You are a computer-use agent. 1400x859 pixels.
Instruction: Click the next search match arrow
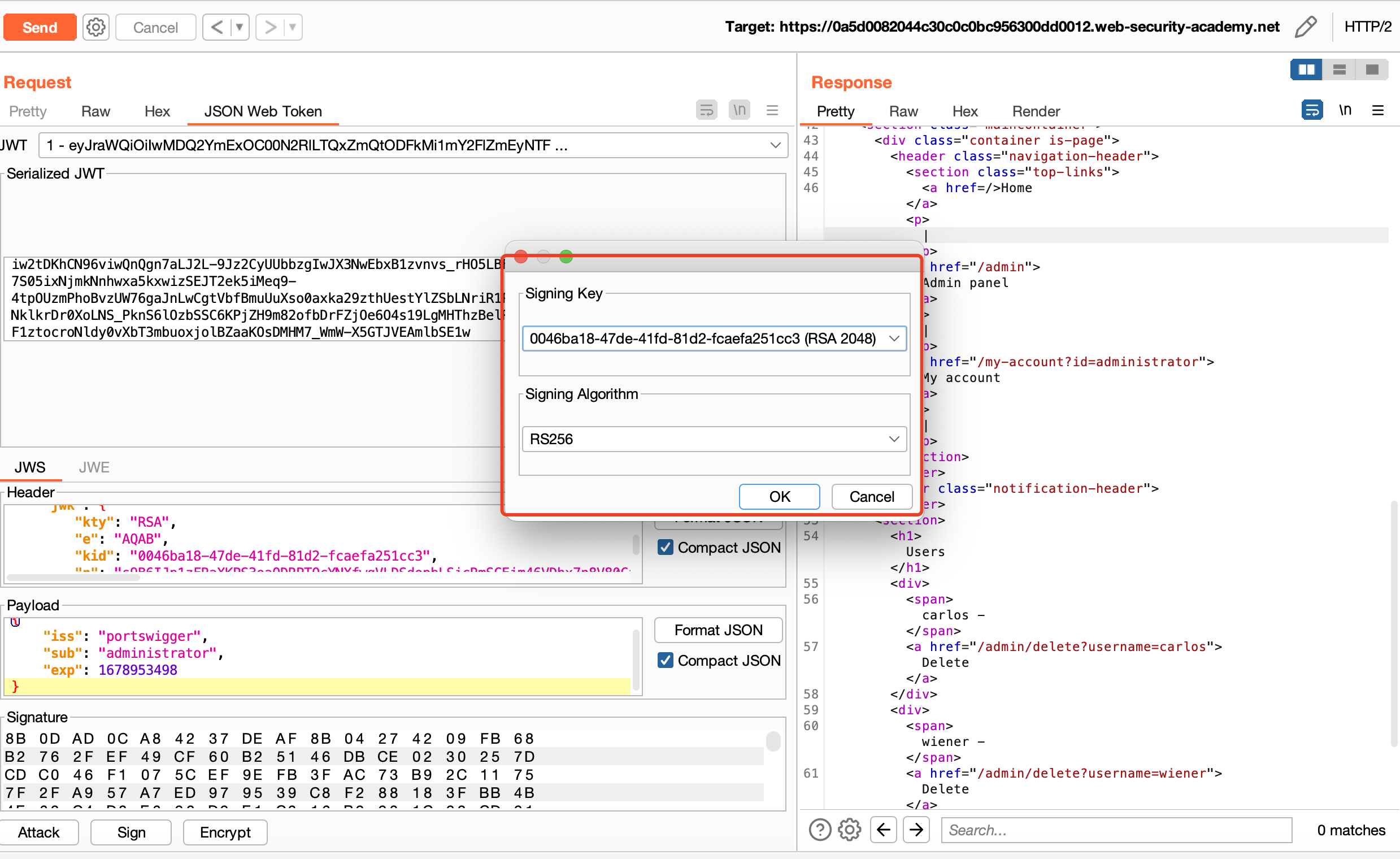pos(916,830)
